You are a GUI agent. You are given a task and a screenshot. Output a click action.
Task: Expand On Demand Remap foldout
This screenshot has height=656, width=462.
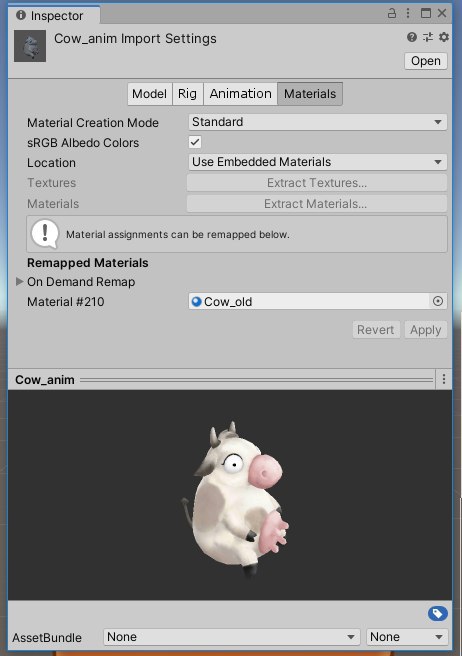coord(19,282)
